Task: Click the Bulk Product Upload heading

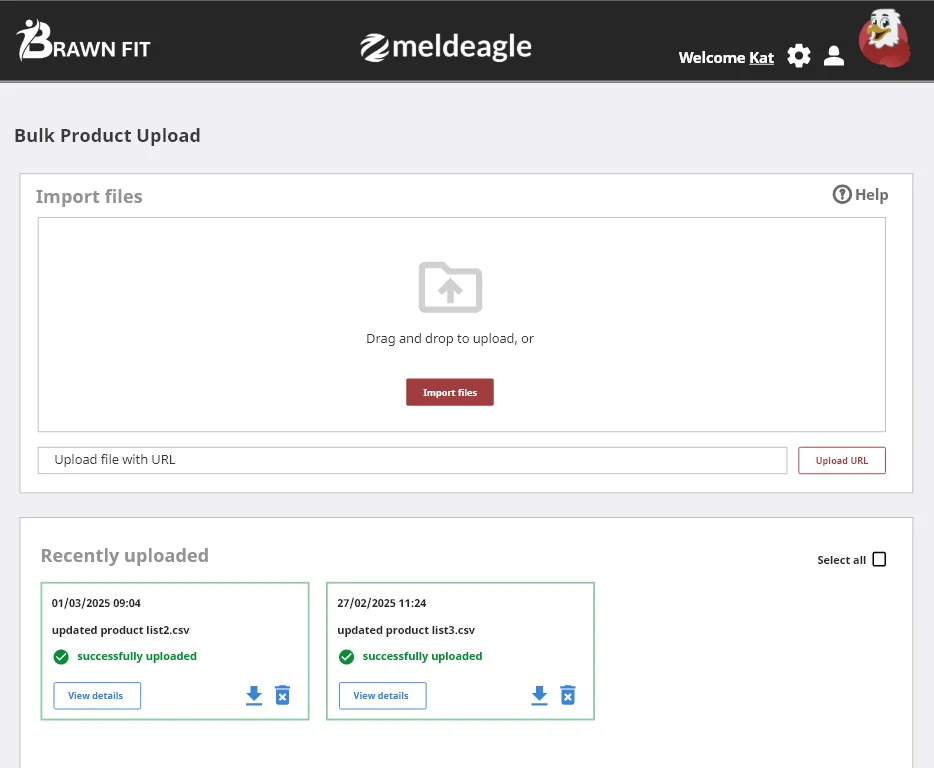Action: [107, 135]
